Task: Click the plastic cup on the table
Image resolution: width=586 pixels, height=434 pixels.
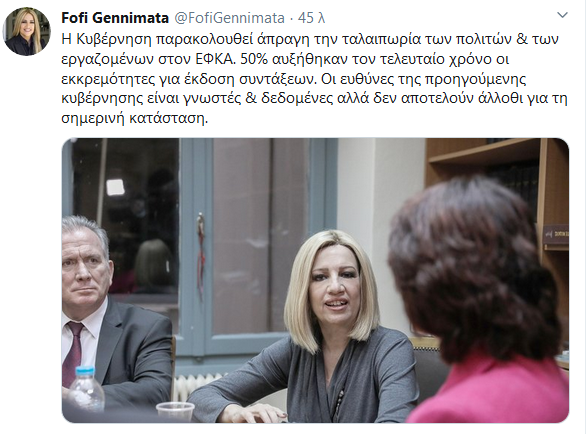Action: point(175,412)
